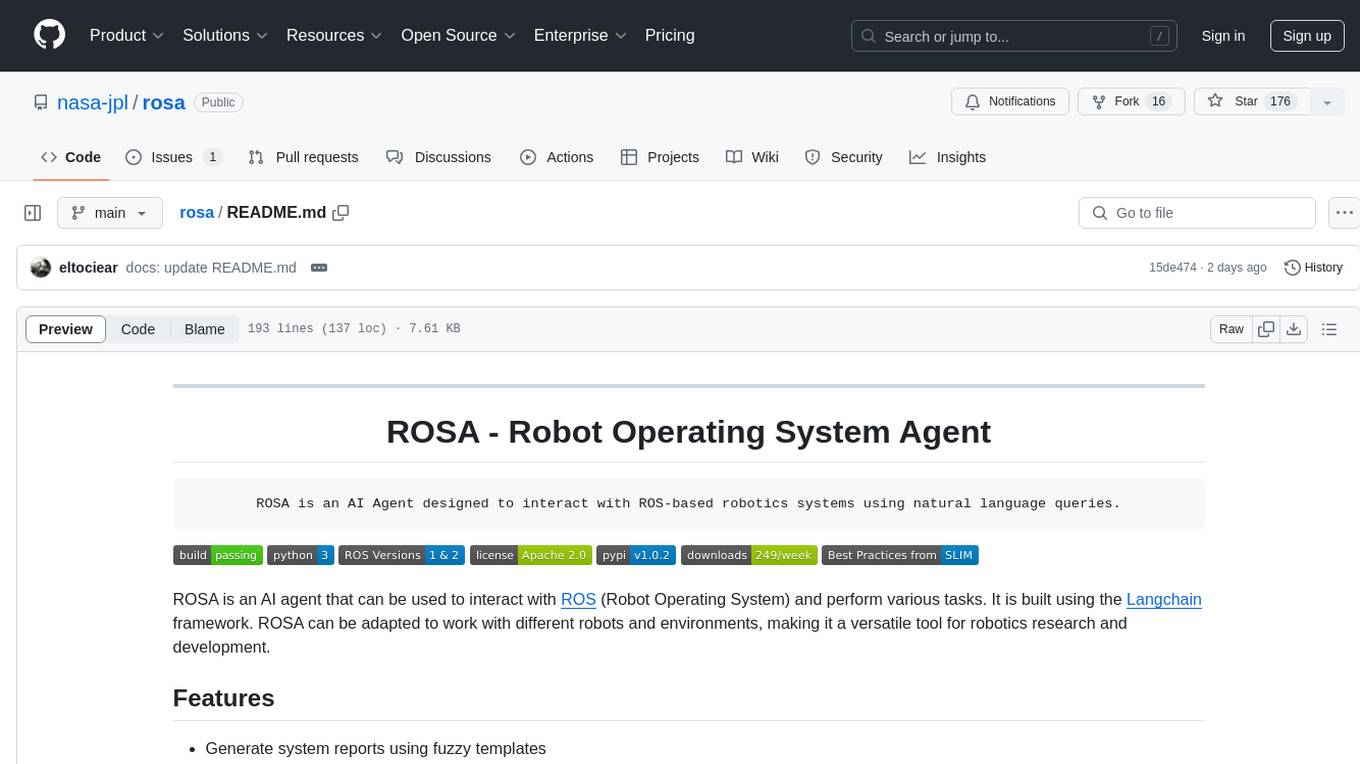1360x764 pixels.
Task: Expand the Open Source menu
Action: click(x=458, y=35)
